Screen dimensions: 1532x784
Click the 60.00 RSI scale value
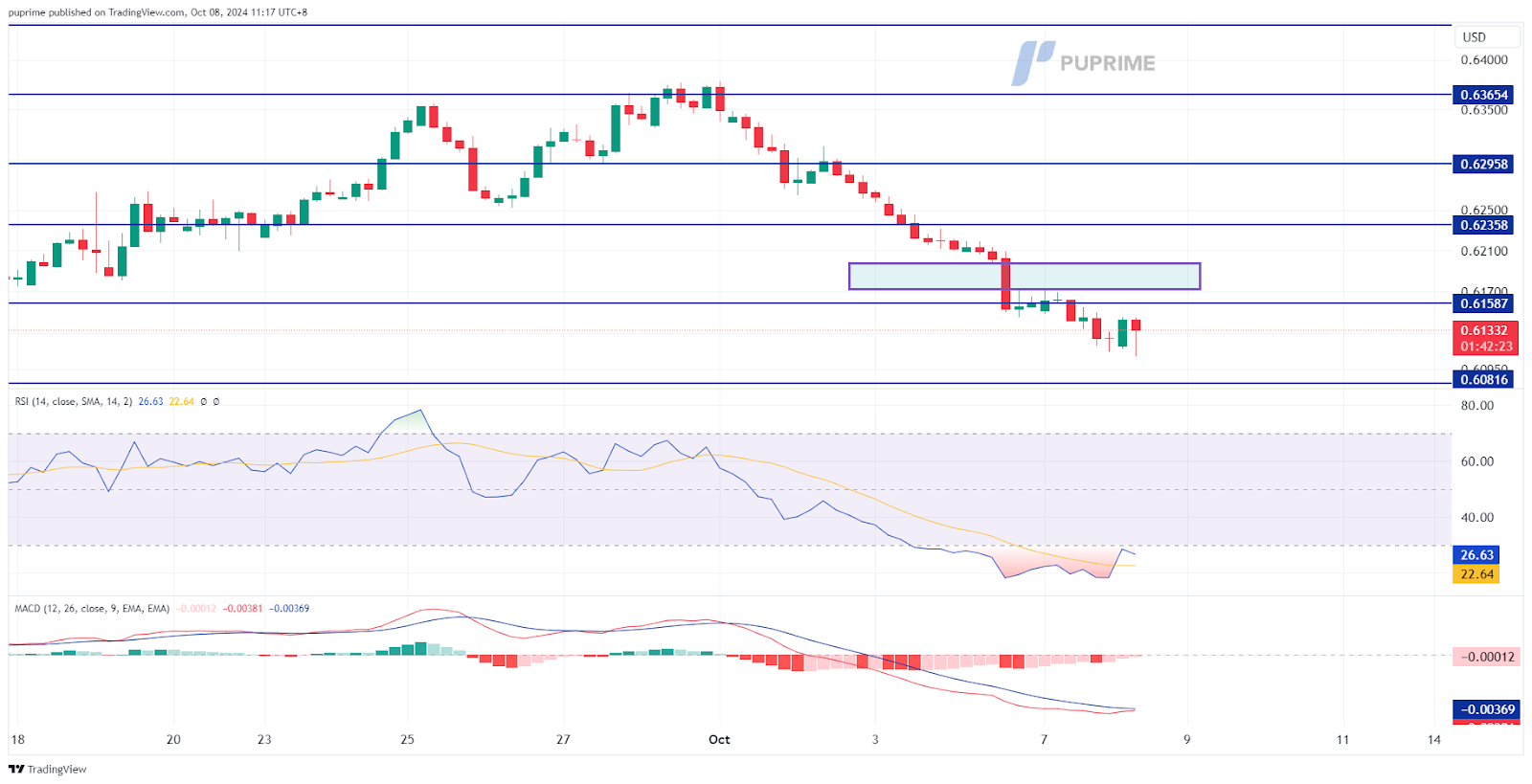(1477, 460)
